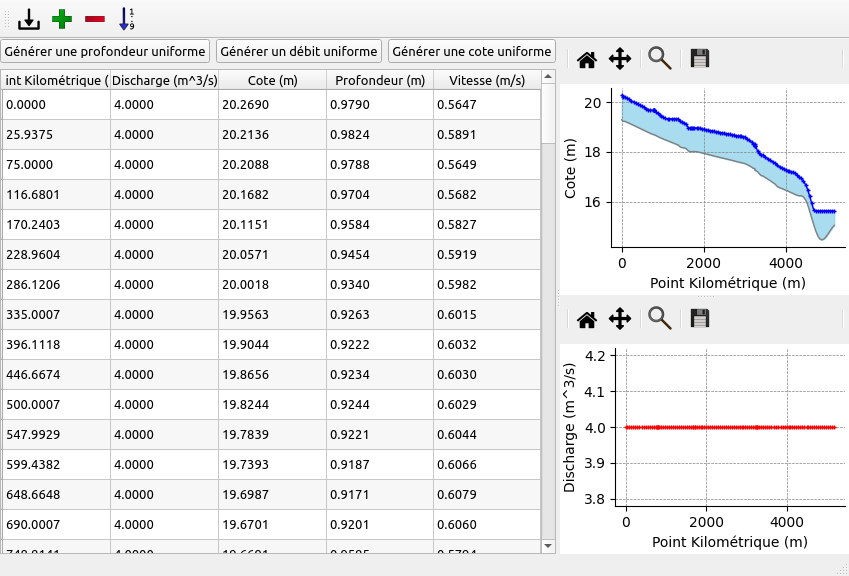
Task: Remove a row with the red minus icon
Action: coord(95,18)
